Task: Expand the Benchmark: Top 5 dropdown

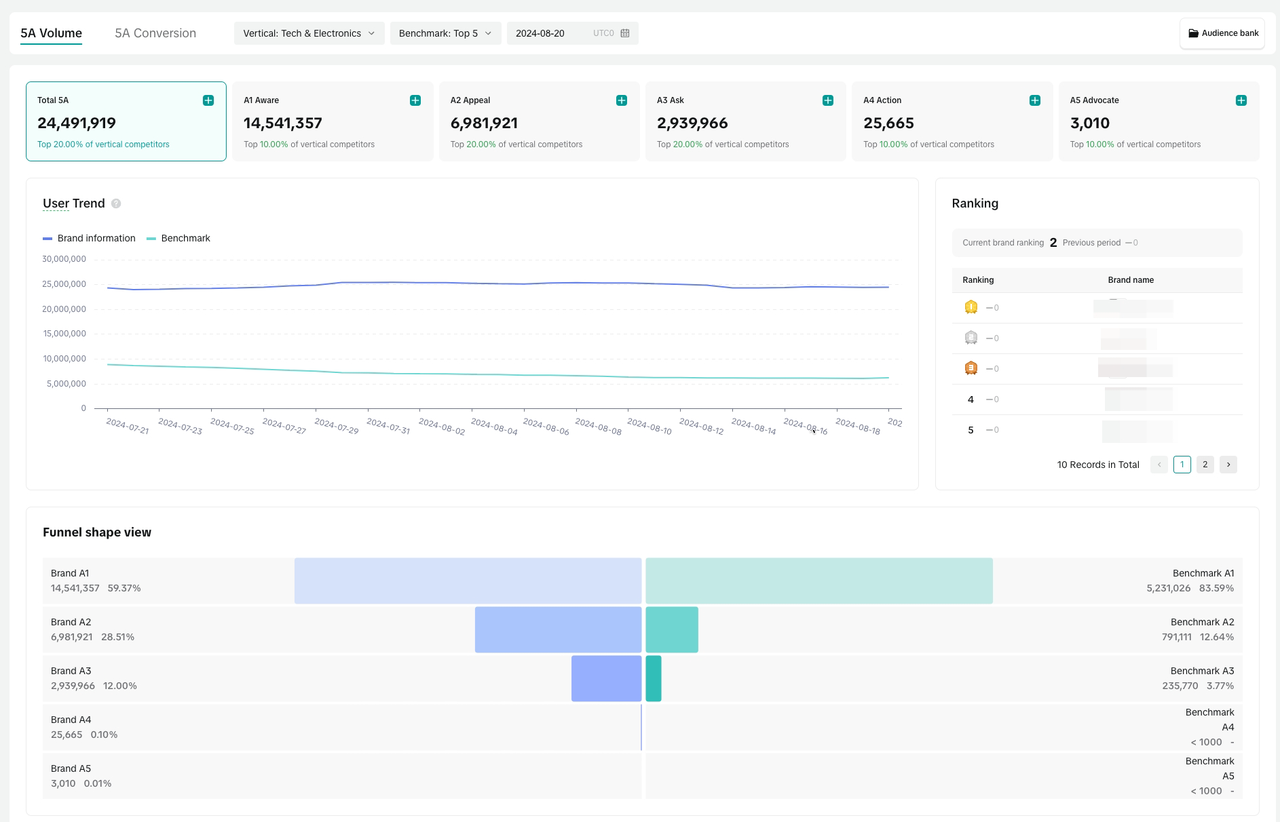Action: click(x=445, y=33)
